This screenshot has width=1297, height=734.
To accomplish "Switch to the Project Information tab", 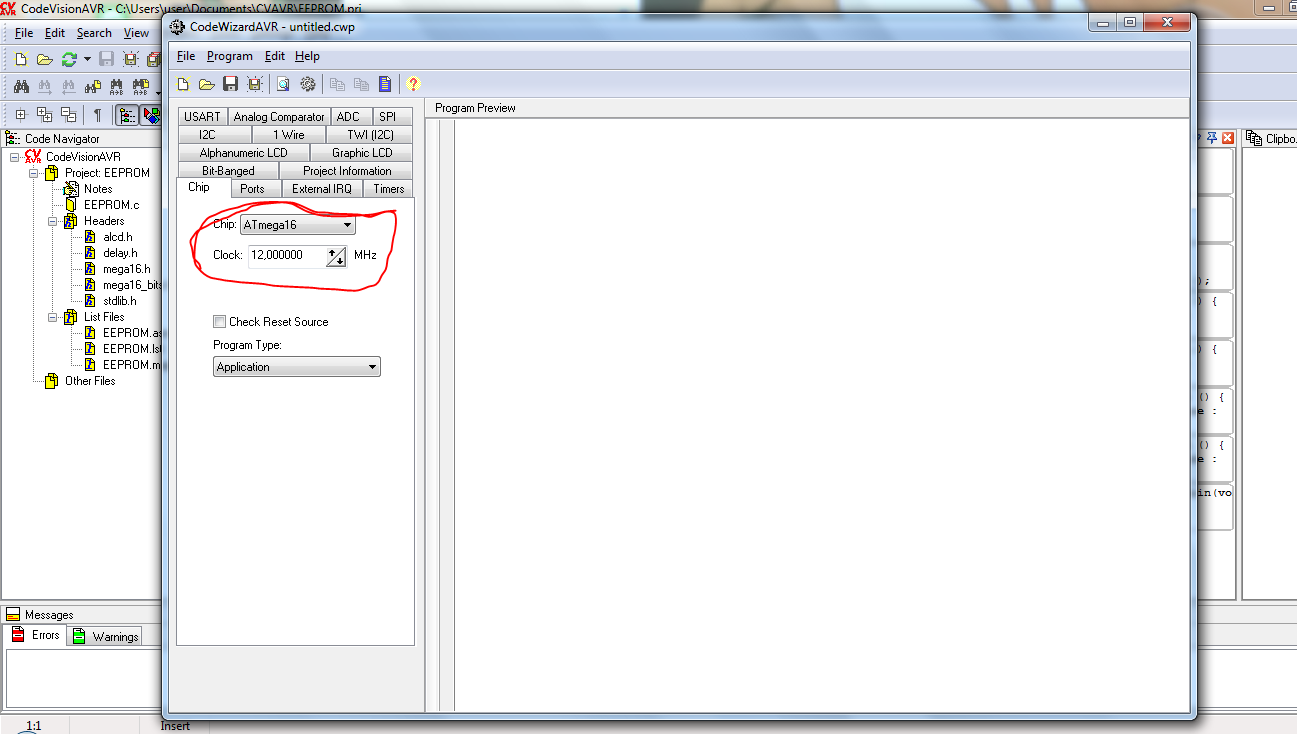I will [347, 171].
